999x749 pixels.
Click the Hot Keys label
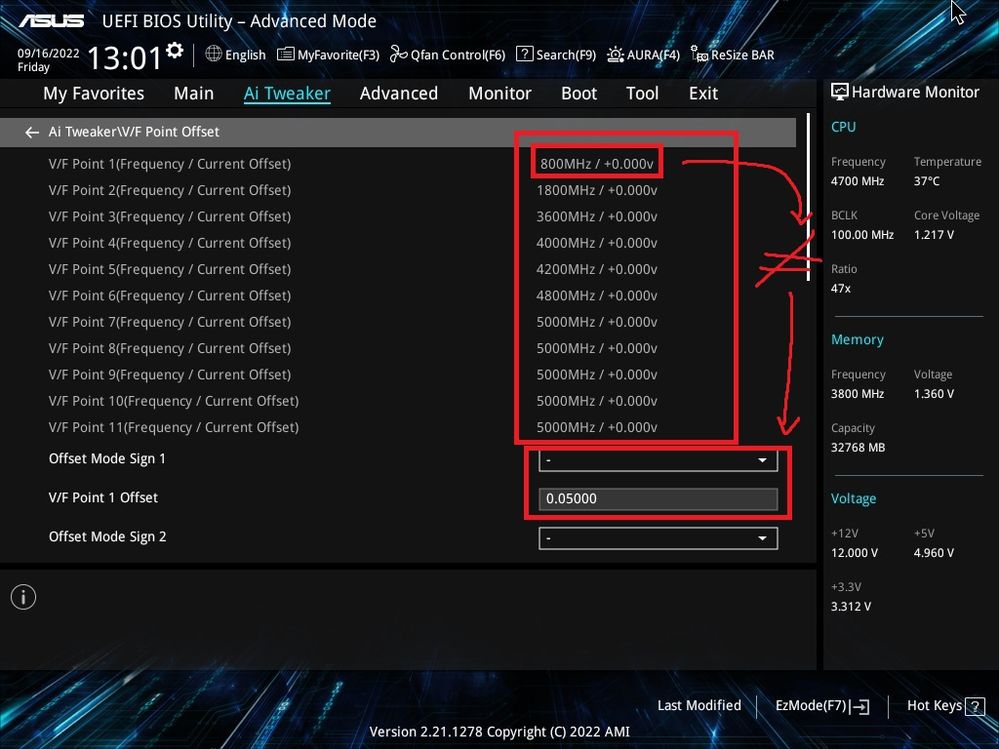(934, 706)
